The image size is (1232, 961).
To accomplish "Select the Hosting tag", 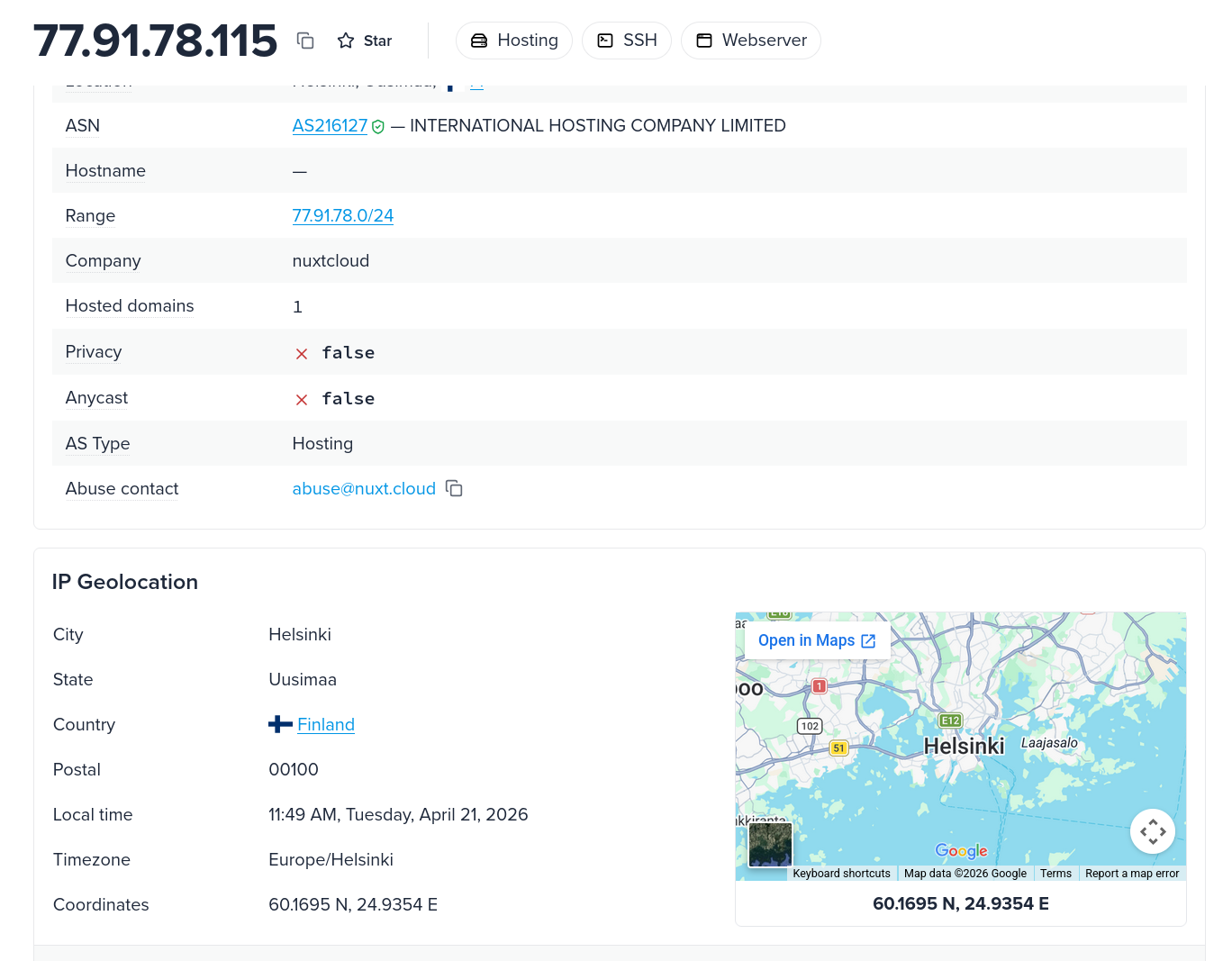I will [514, 41].
